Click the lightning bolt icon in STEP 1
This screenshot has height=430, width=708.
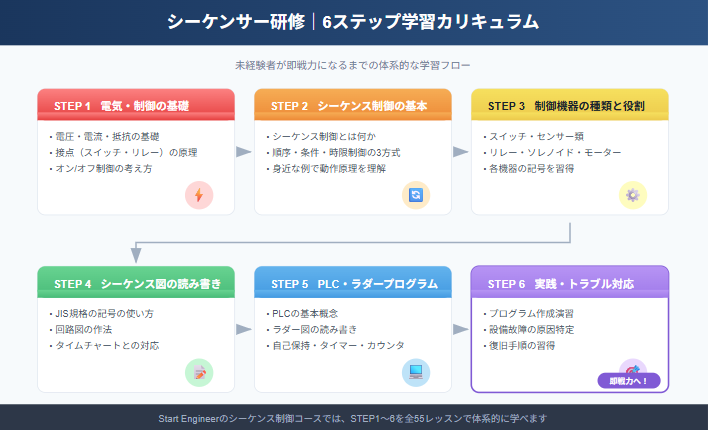(x=199, y=196)
